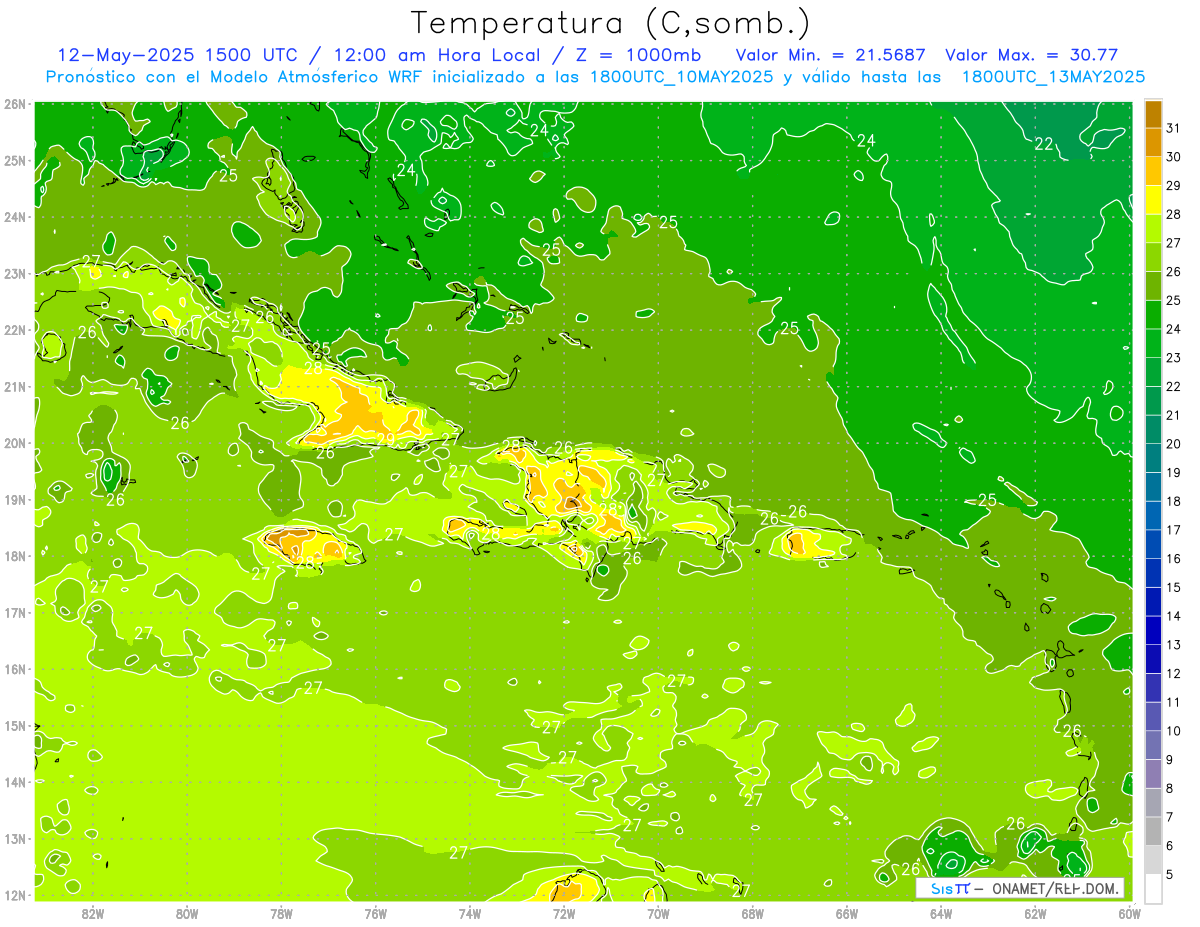Click the 20N latitude axis label
Viewport: 1200px width, 927px height.
pos(16,443)
